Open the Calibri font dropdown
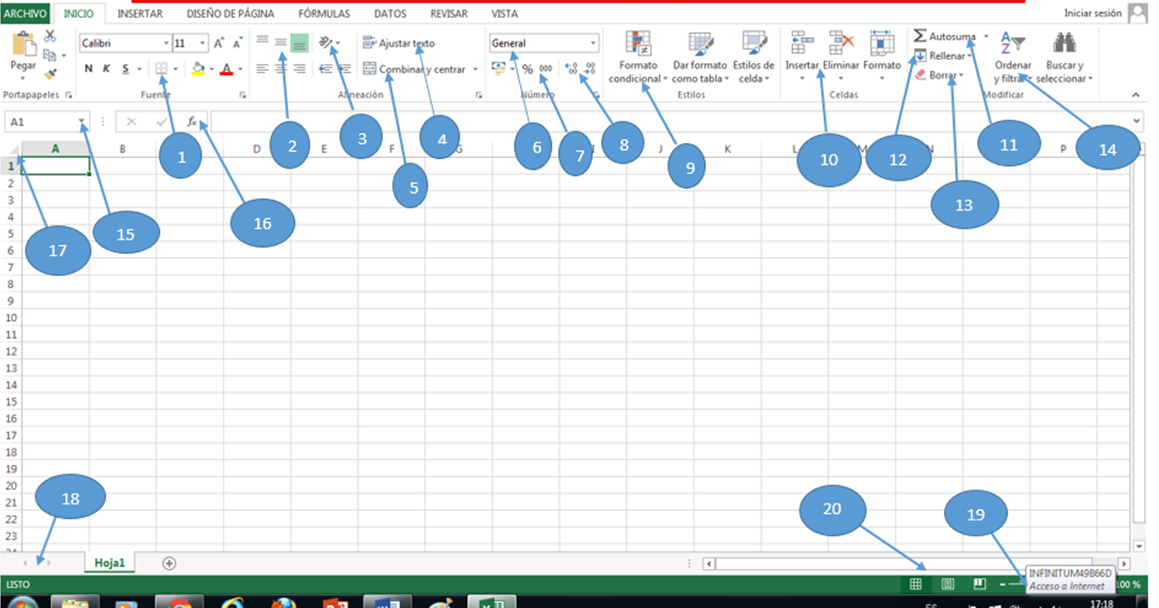This screenshot has height=608, width=1159. point(166,43)
